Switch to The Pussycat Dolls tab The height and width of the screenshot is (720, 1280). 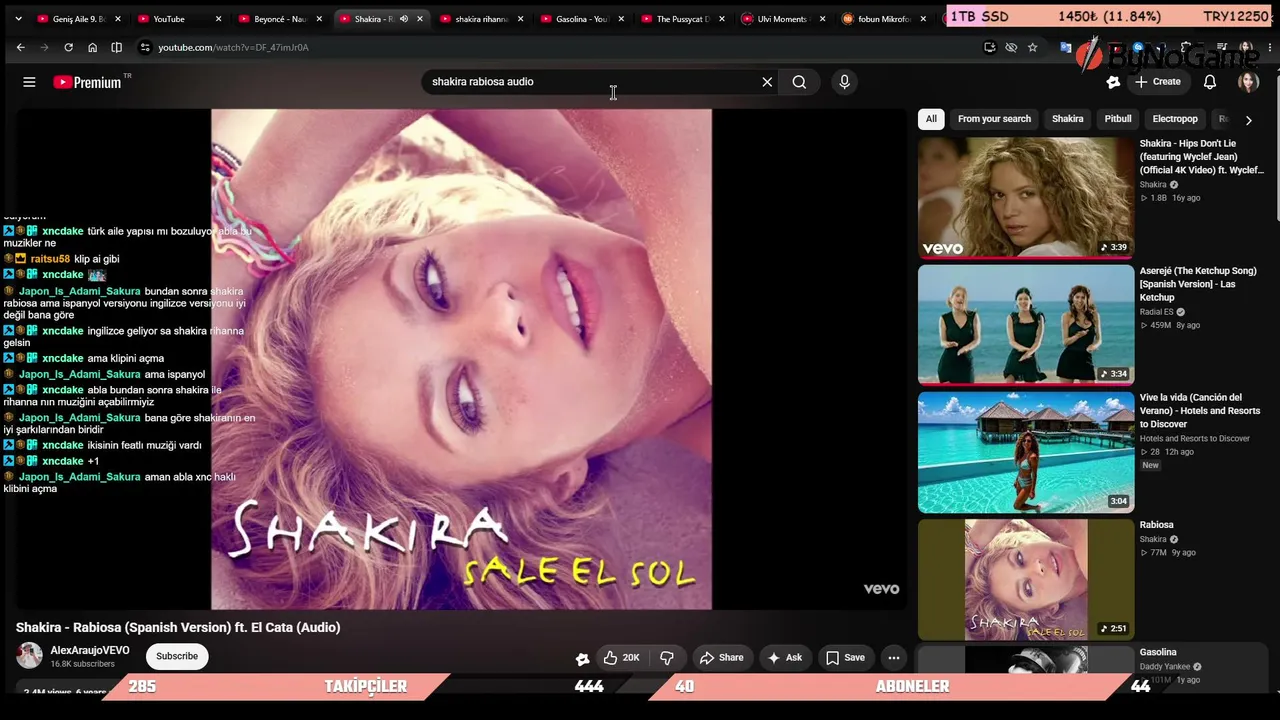pyautogui.click(x=680, y=19)
